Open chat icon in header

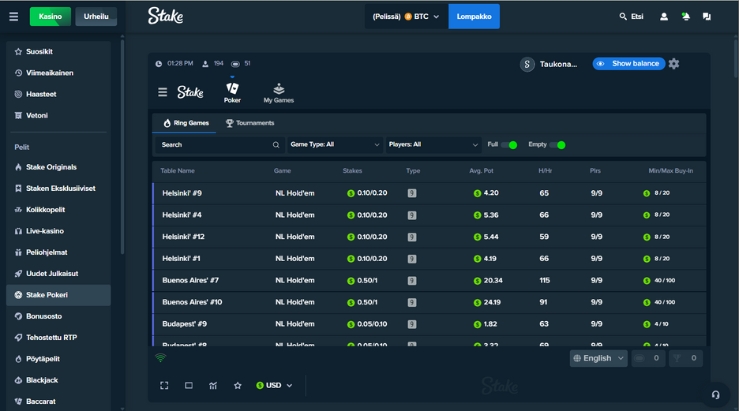tap(706, 17)
